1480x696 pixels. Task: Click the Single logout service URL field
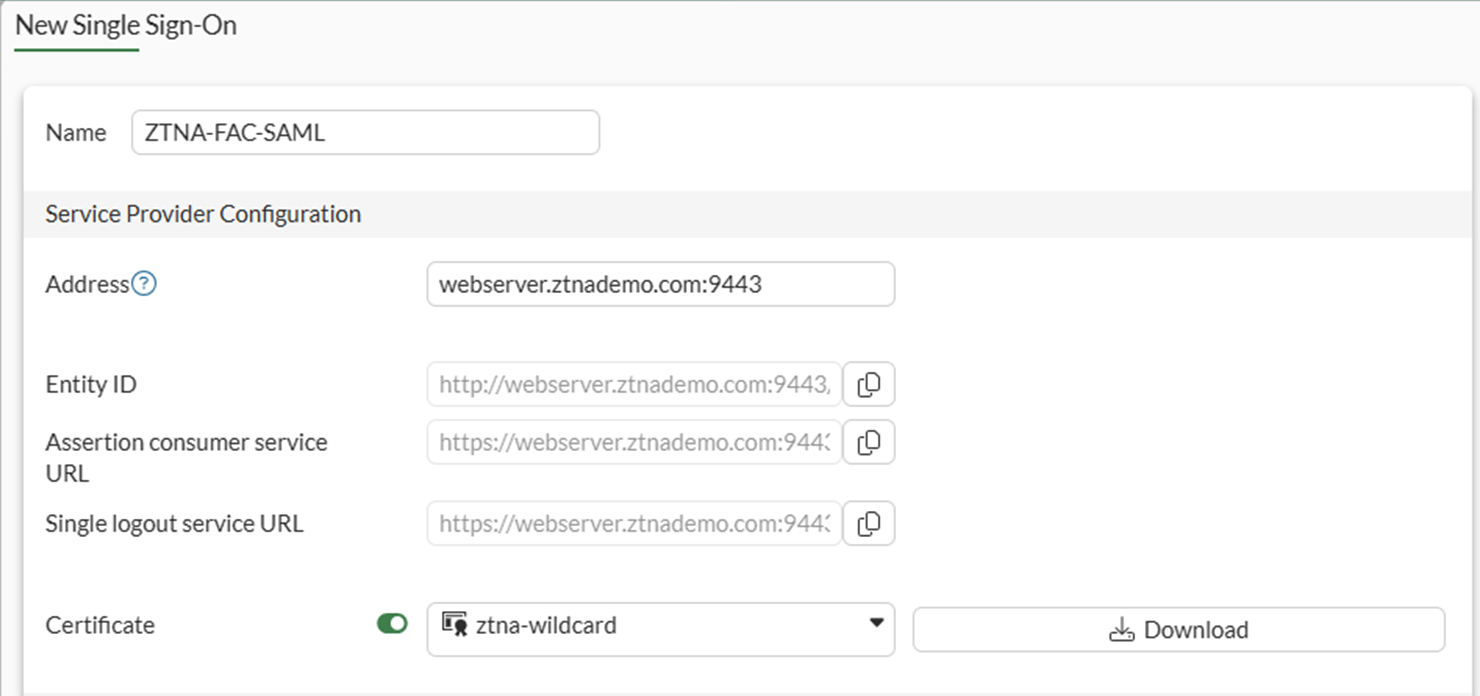(634, 523)
